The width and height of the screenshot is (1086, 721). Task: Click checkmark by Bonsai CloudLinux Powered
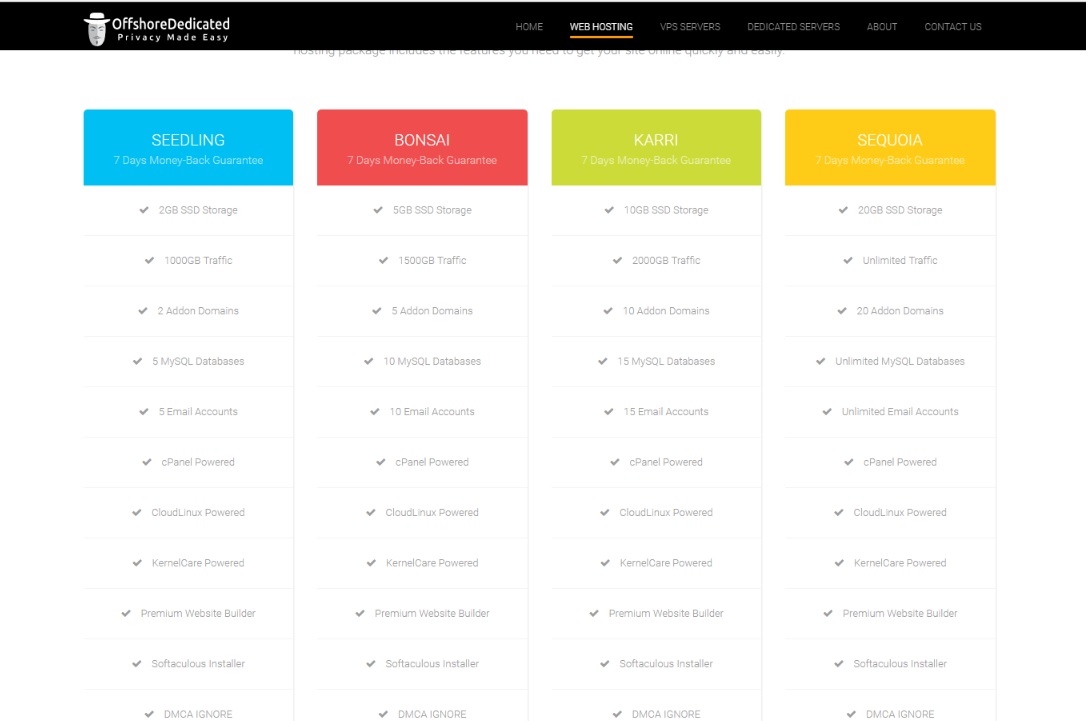372,512
